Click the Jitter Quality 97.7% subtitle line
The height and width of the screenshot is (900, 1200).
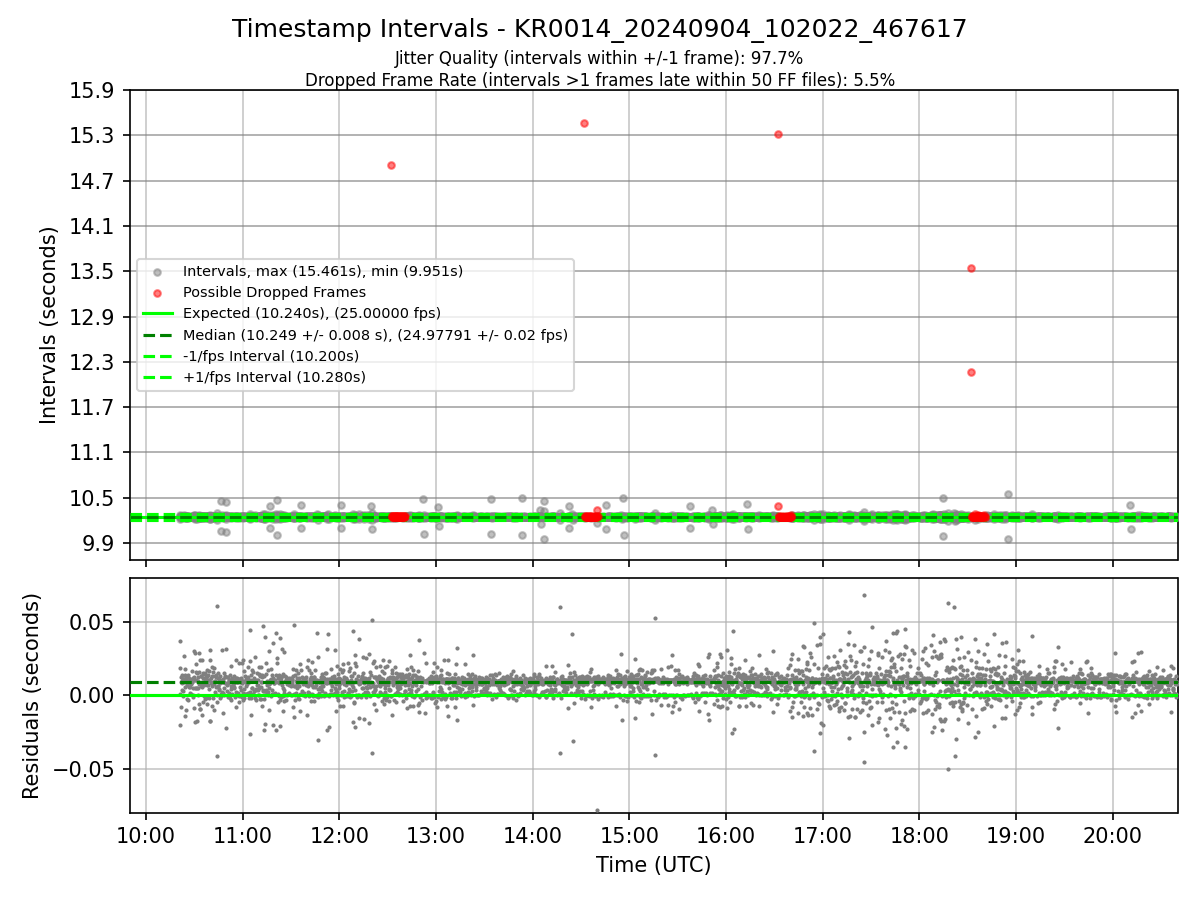pyautogui.click(x=599, y=59)
